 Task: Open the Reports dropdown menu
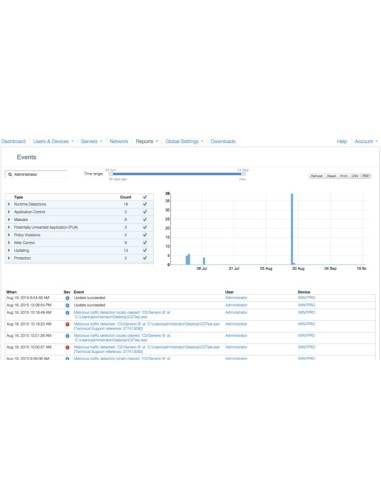tap(147, 141)
